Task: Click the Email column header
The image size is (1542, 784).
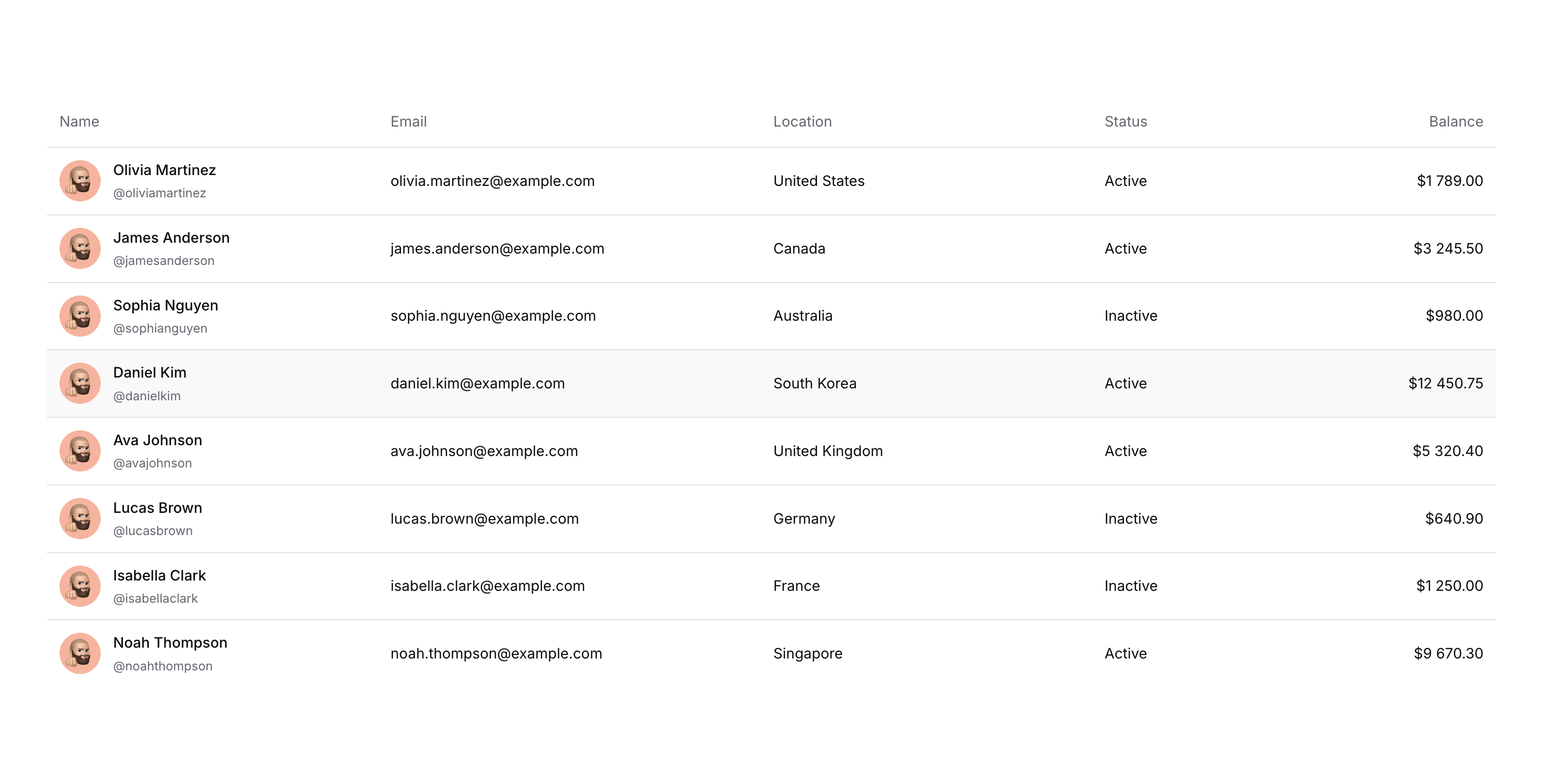Action: pos(408,121)
